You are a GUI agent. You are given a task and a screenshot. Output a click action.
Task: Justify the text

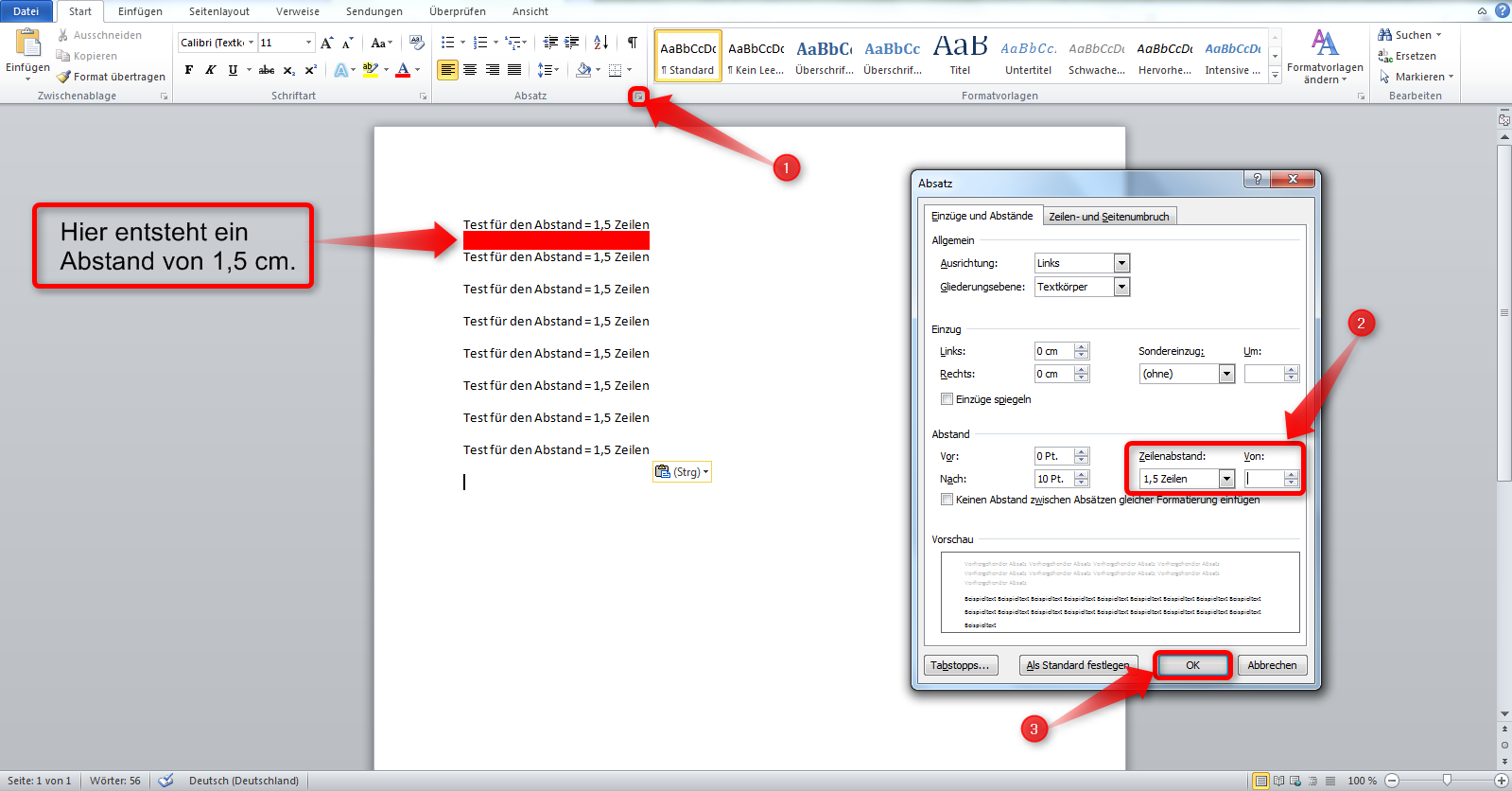(x=514, y=70)
